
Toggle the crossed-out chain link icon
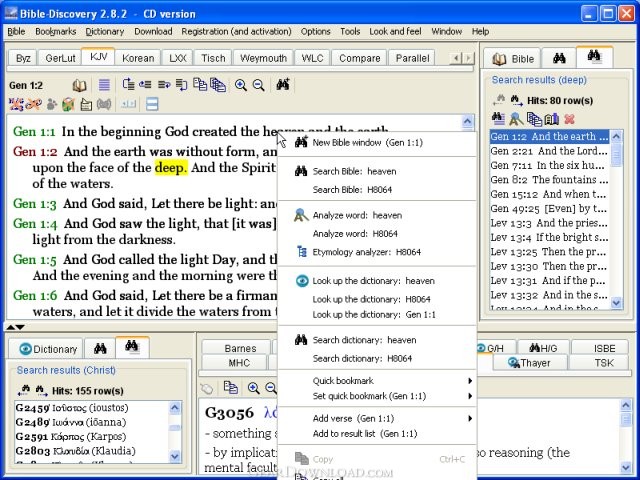[33, 104]
